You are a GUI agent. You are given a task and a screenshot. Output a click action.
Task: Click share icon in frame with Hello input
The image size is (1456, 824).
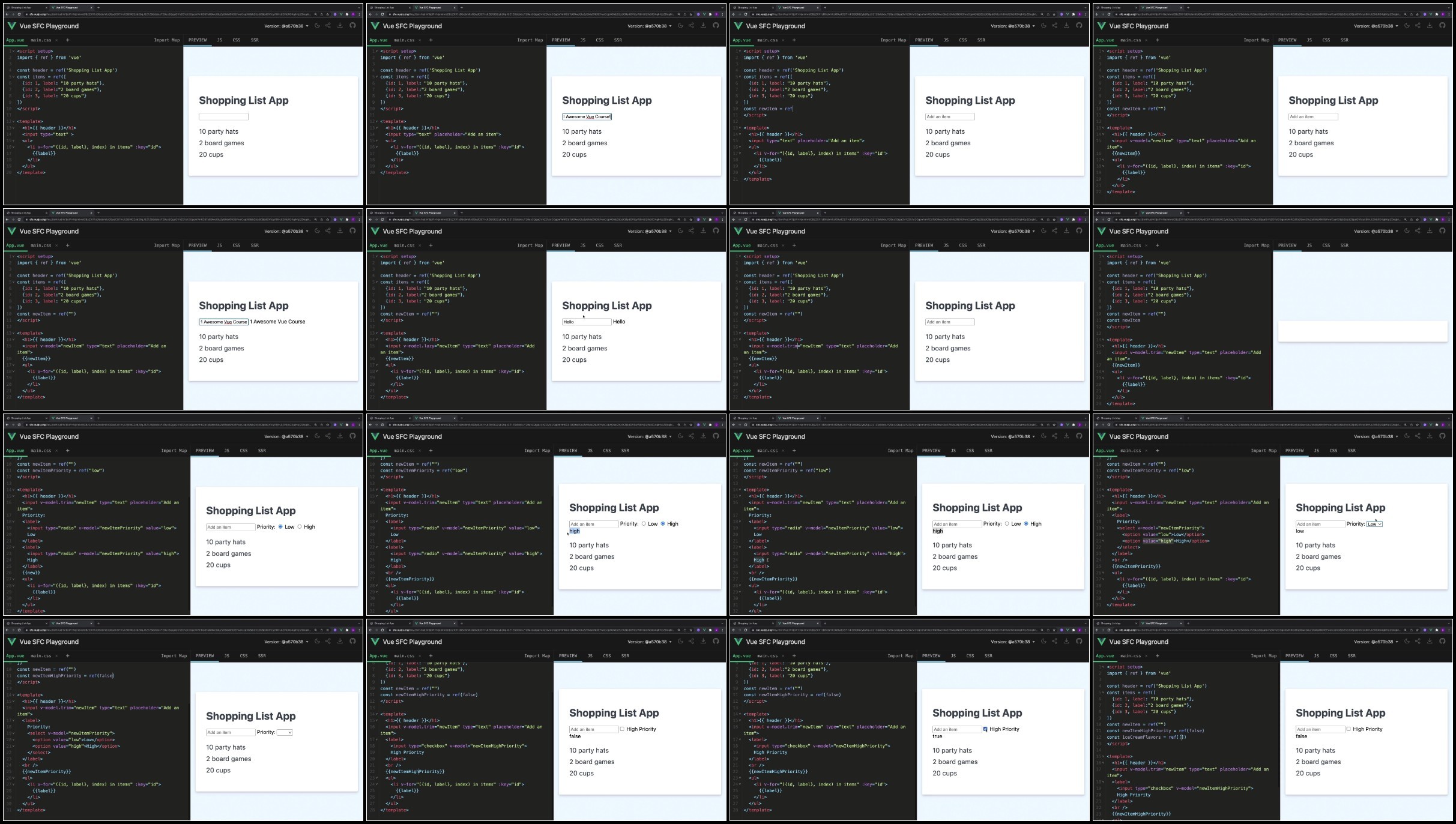[x=691, y=231]
